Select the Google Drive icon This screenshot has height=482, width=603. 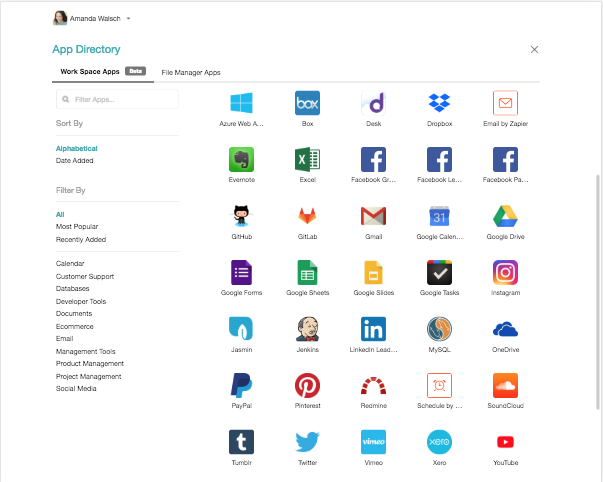tap(505, 216)
